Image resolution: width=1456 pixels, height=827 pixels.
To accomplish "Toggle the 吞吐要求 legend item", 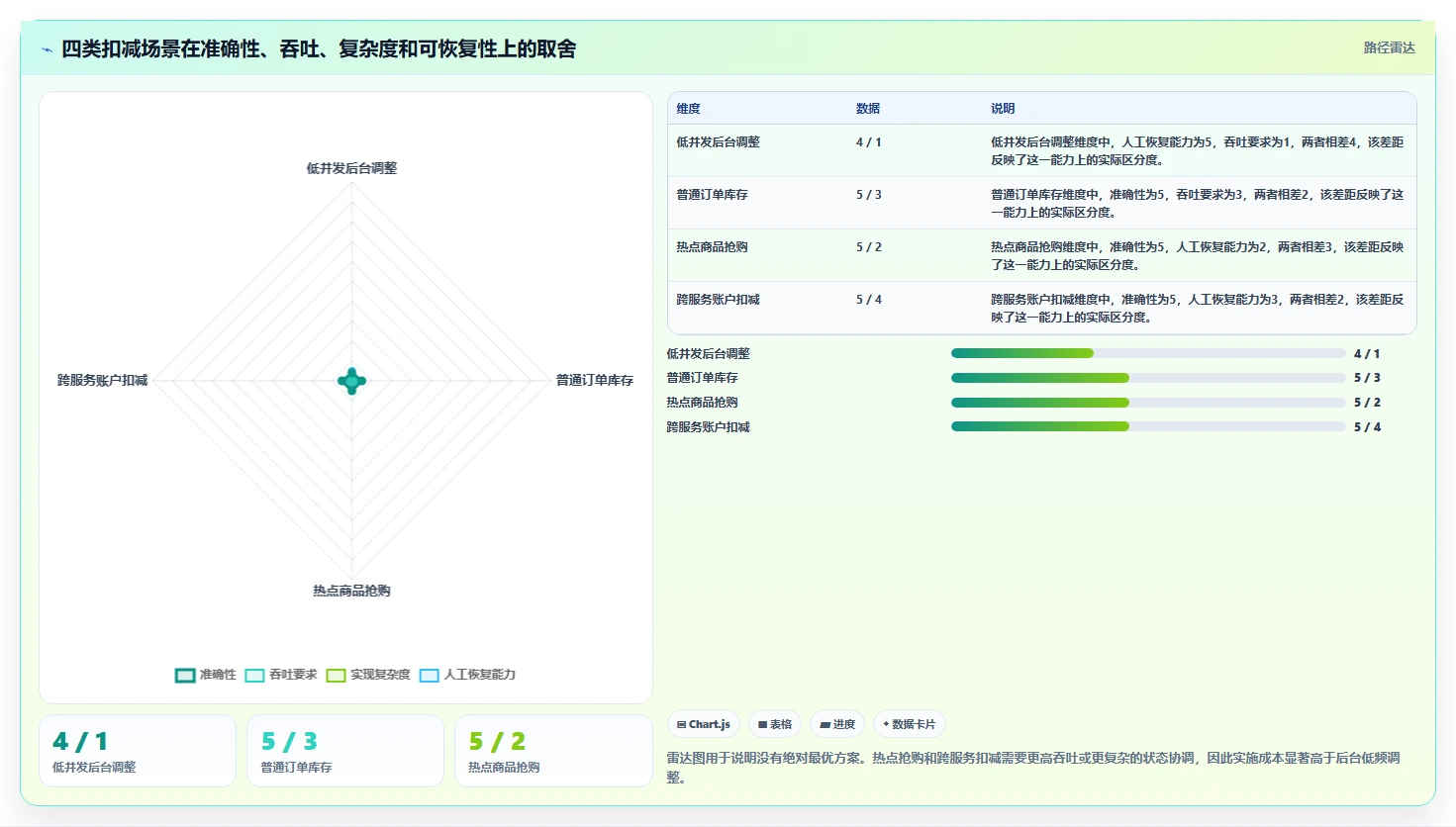I will tap(281, 675).
